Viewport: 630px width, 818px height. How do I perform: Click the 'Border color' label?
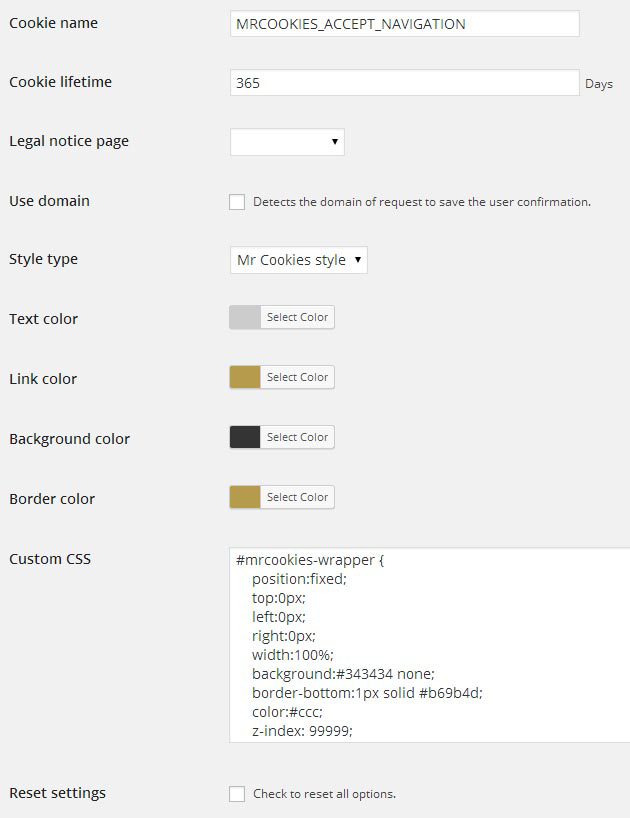click(52, 499)
